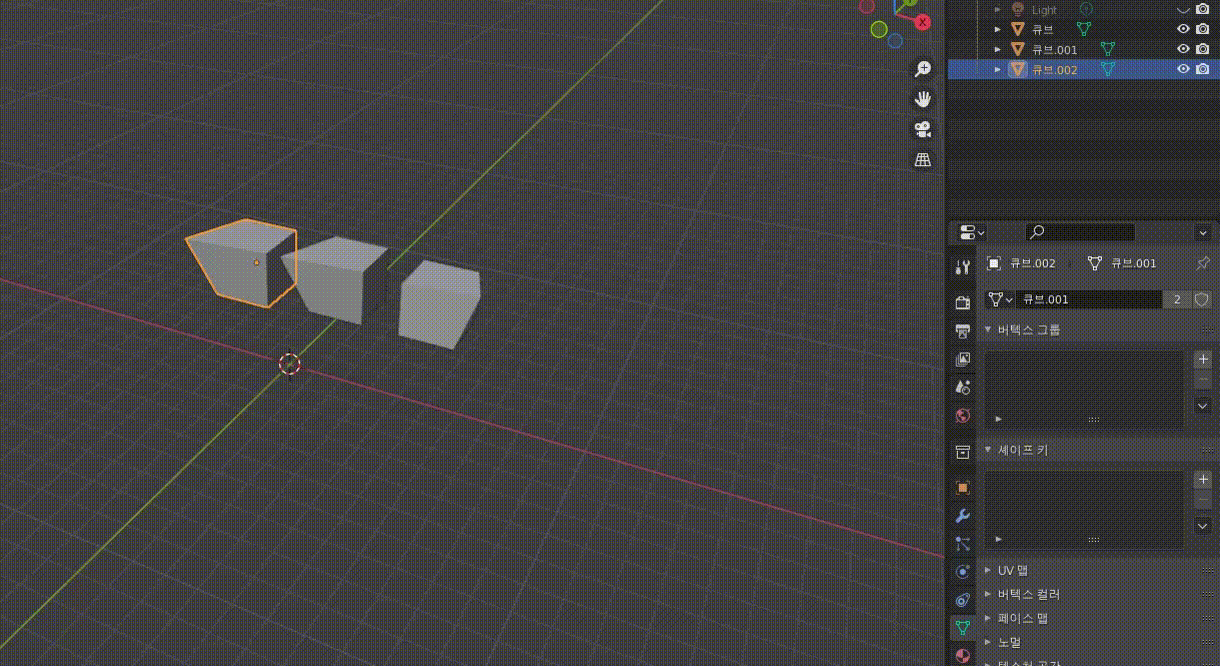Open the properties options dropdown beside search

coord(1203,232)
